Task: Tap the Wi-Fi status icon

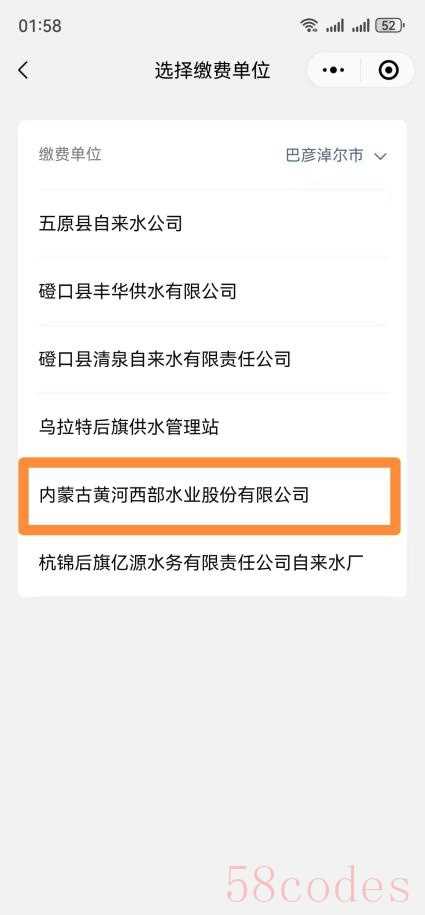Action: tap(309, 25)
